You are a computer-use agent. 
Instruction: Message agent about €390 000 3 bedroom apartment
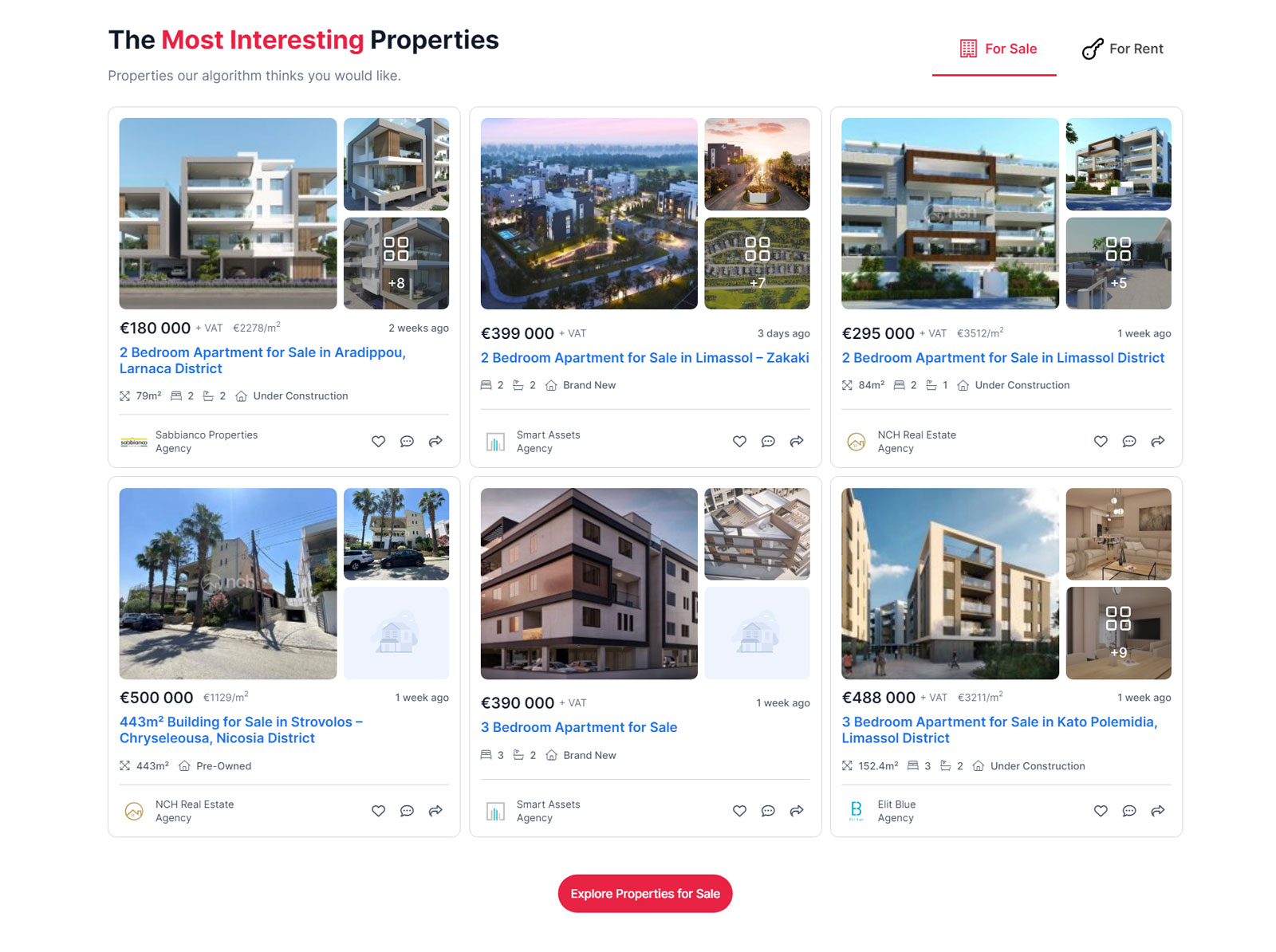click(x=768, y=811)
